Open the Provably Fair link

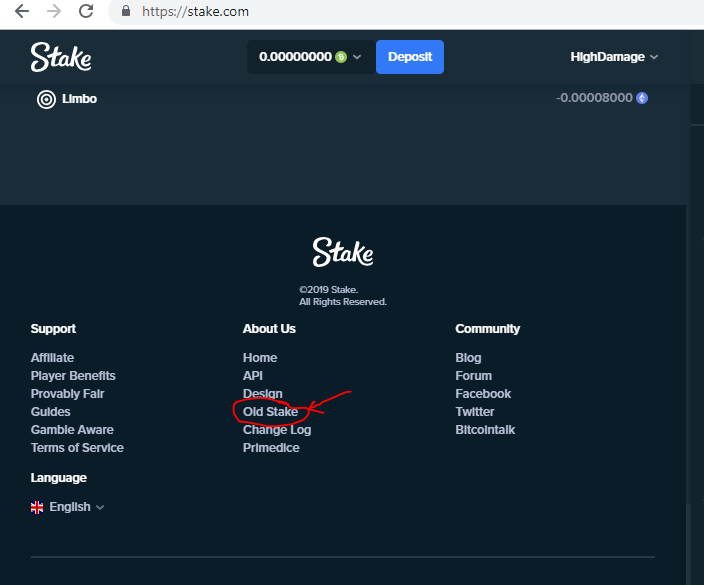coord(67,394)
